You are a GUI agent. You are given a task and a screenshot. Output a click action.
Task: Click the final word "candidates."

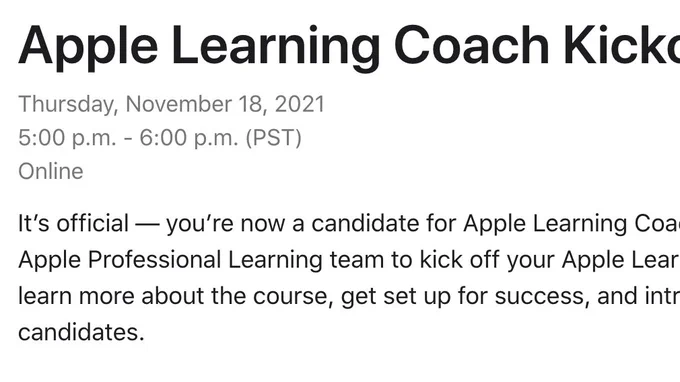tap(81, 333)
